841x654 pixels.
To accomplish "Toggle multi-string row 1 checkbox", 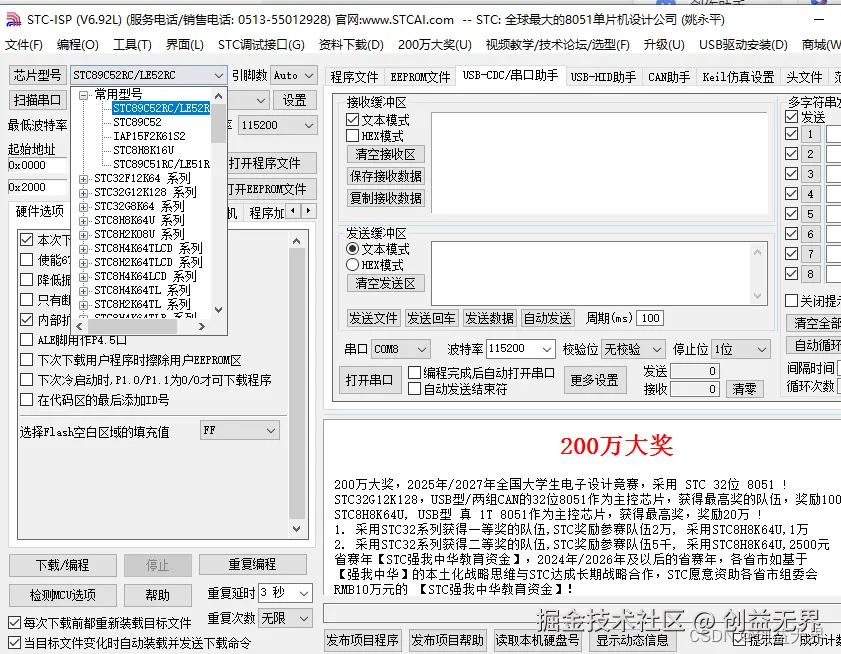I will coord(791,134).
